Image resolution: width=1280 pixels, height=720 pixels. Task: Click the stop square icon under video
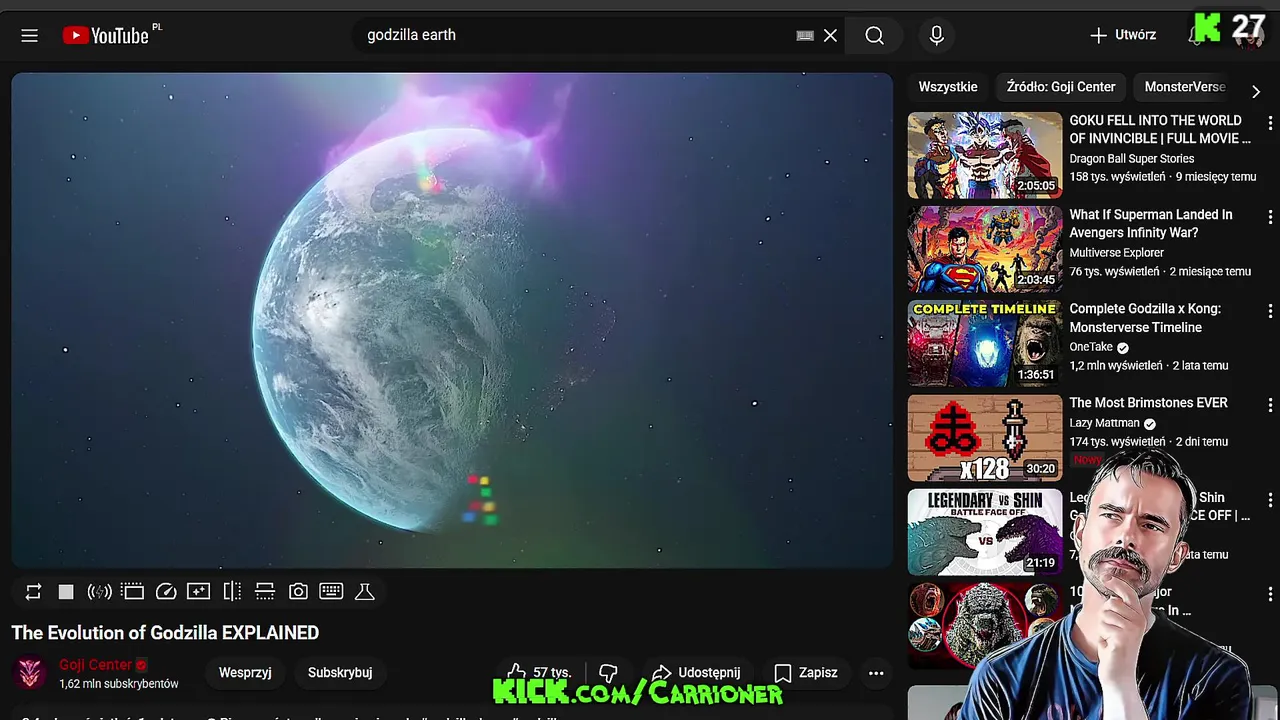coord(66,592)
